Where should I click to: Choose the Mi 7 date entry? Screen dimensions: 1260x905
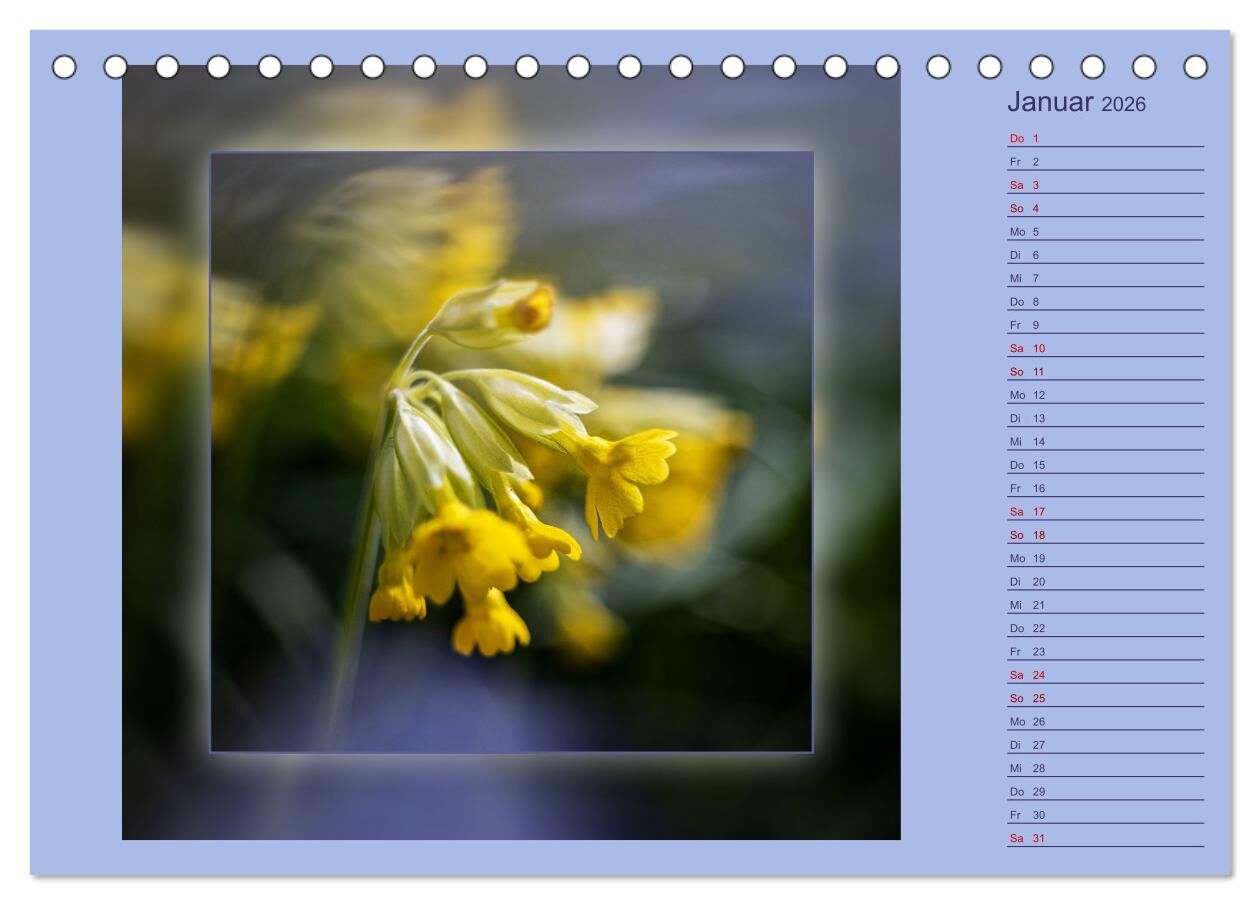1104,279
